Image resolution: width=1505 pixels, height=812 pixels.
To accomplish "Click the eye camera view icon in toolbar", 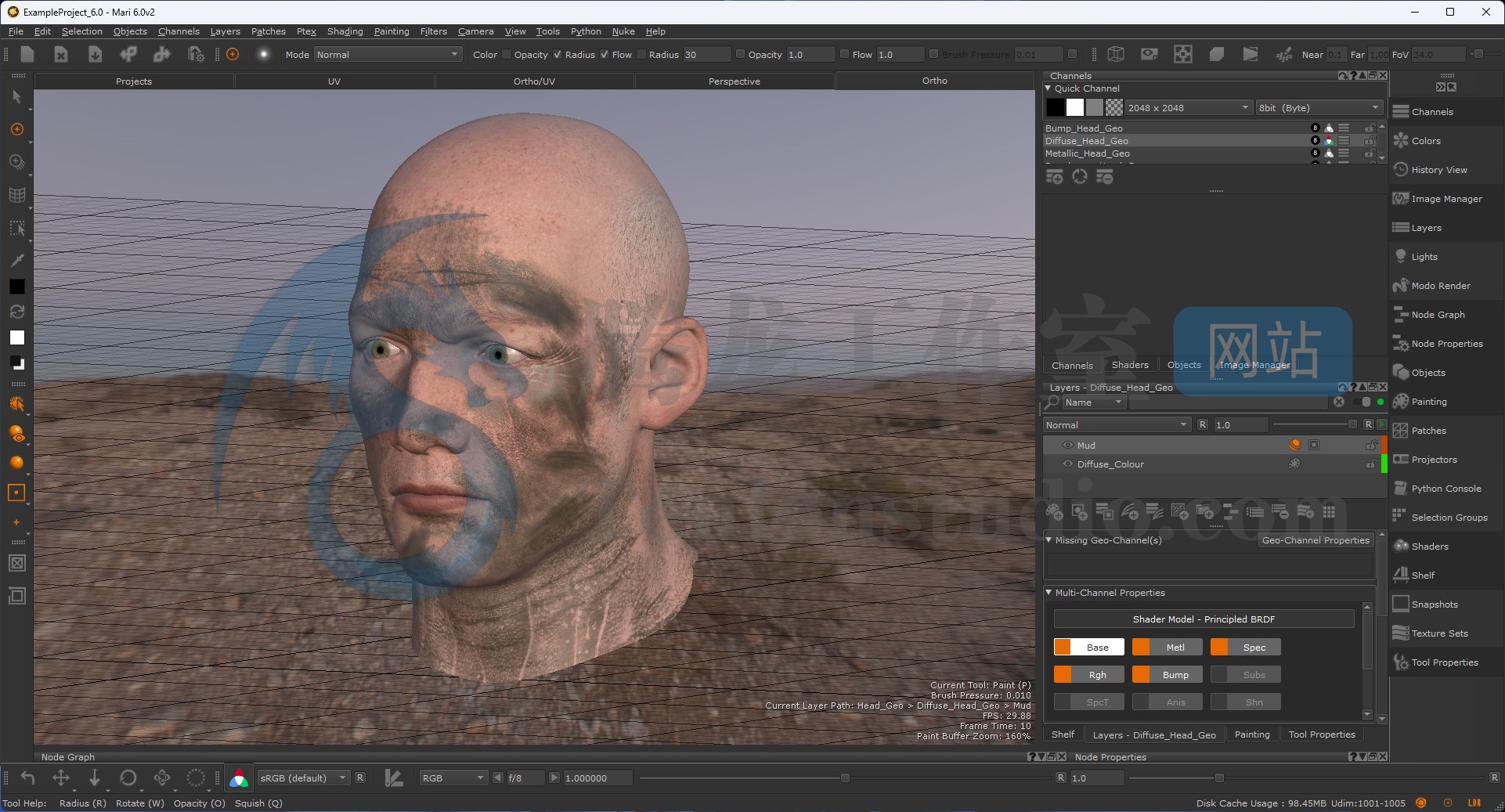I will tap(1150, 54).
